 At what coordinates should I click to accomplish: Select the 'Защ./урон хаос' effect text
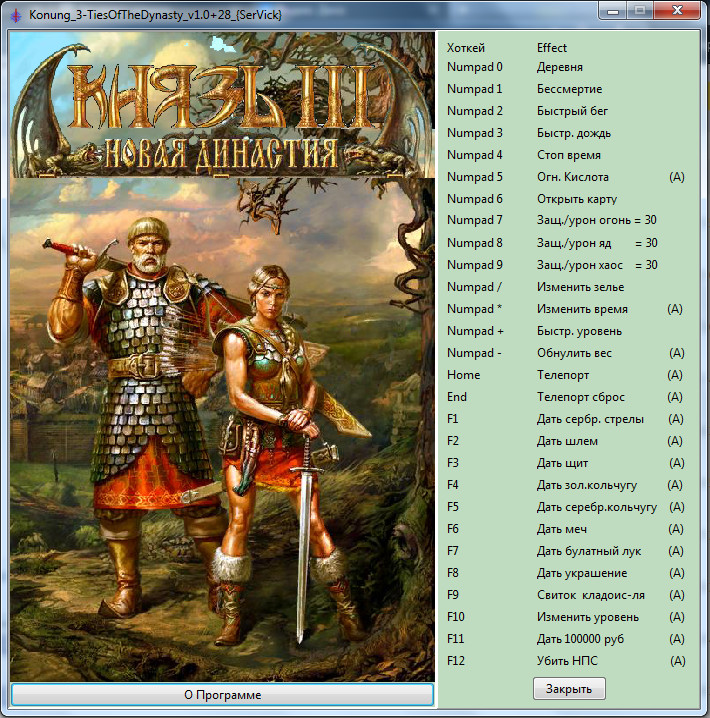tap(580, 265)
